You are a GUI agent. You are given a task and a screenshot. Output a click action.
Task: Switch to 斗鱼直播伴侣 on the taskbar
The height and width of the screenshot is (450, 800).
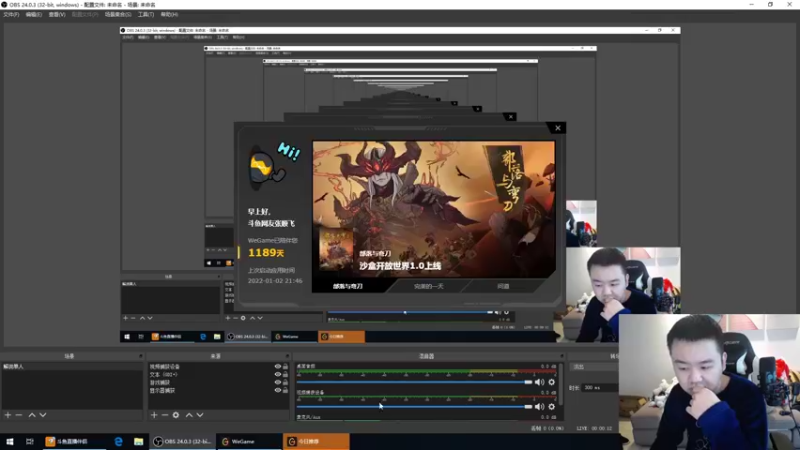pyautogui.click(x=73, y=441)
